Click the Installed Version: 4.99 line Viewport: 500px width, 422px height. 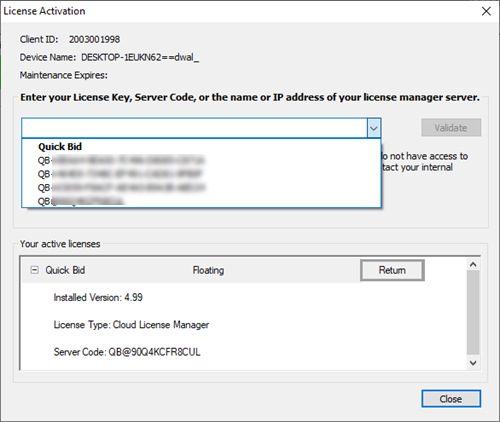point(98,297)
